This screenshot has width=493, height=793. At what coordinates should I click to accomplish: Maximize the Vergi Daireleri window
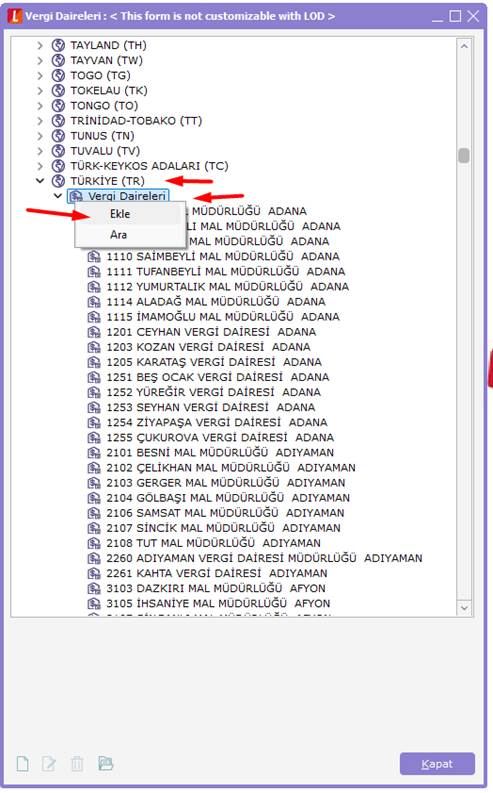click(455, 16)
